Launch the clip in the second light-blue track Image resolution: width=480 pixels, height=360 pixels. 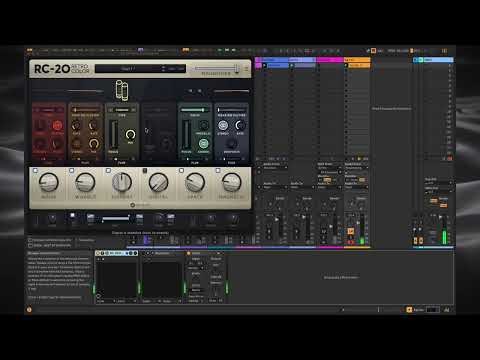292,65
